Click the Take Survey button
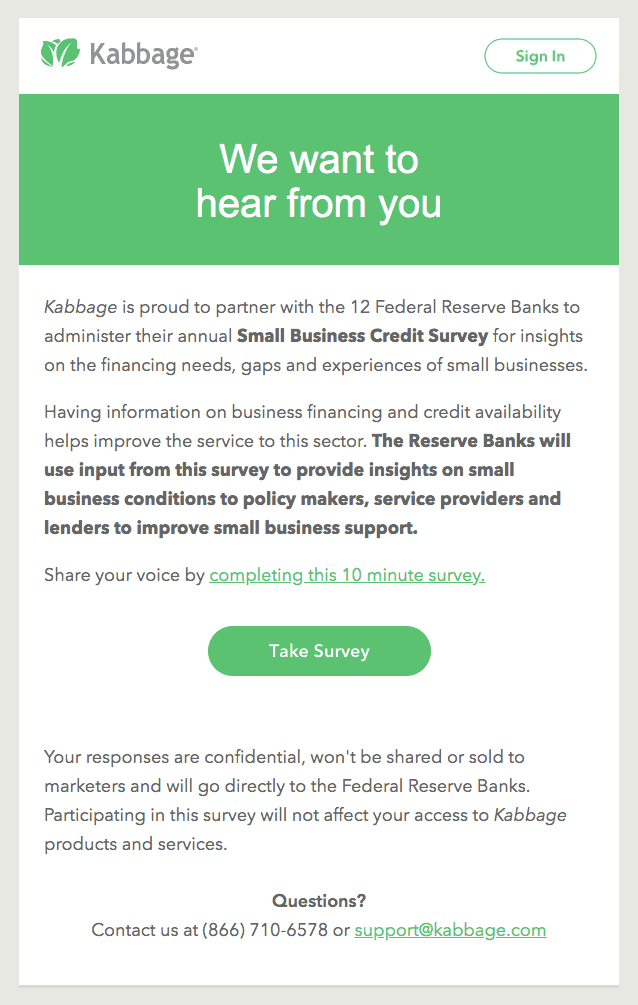638x1005 pixels. [x=319, y=651]
